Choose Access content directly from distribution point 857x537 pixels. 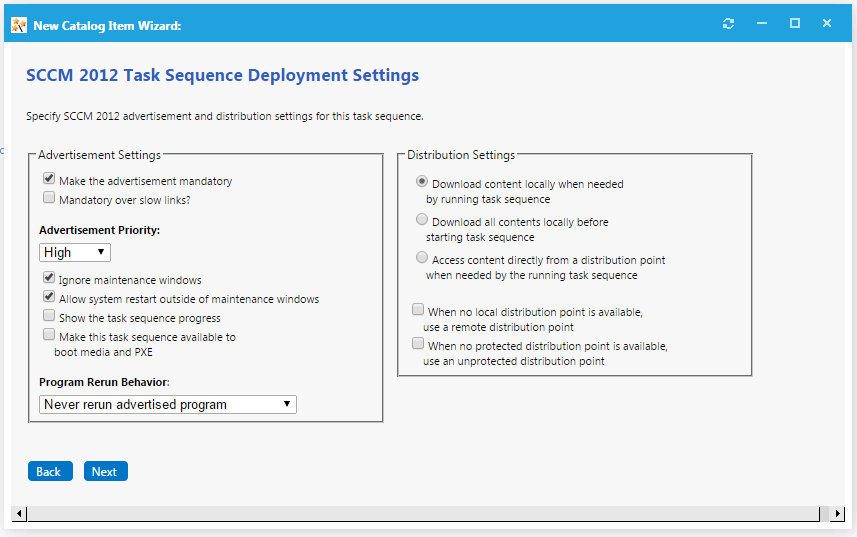tap(422, 258)
